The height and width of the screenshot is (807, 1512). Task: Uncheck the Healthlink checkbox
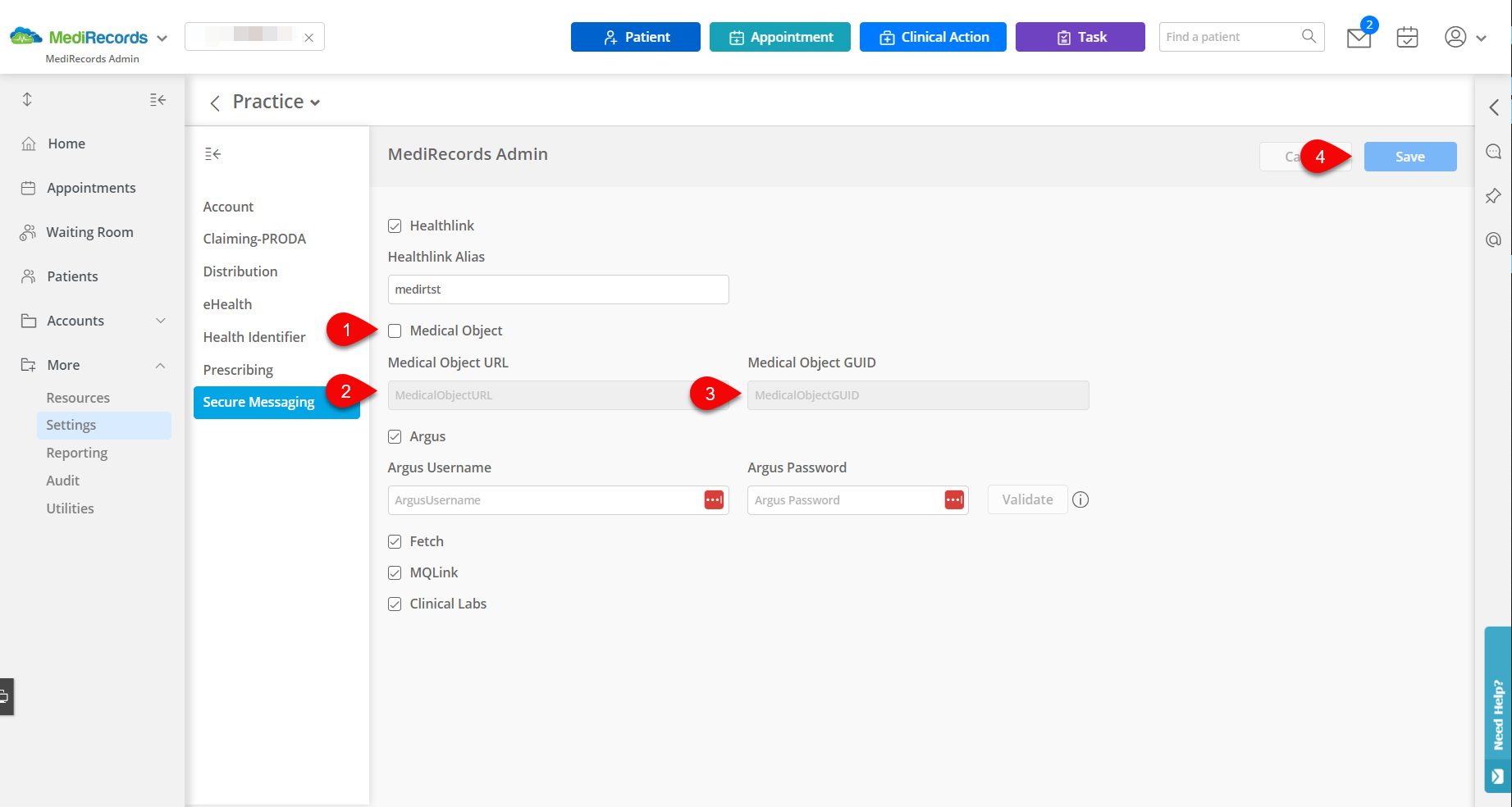click(x=395, y=226)
